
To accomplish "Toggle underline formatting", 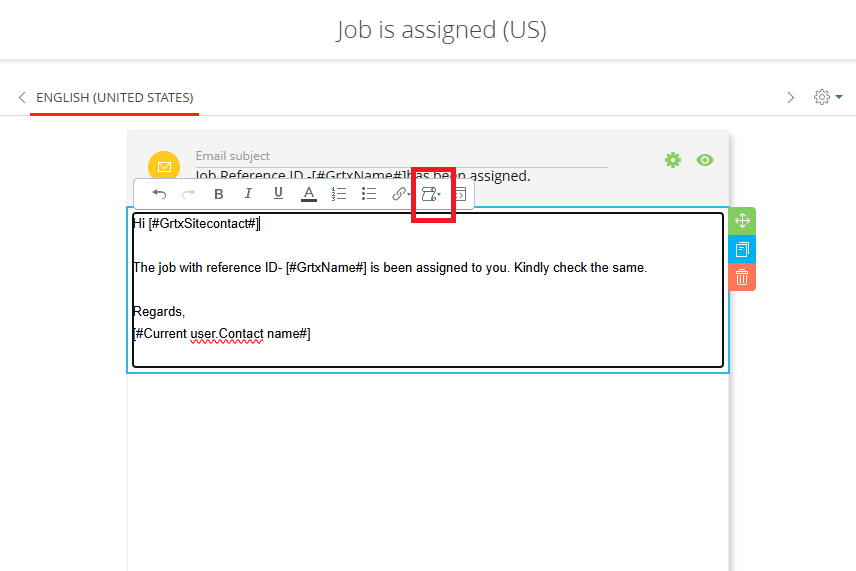I will pos(278,194).
